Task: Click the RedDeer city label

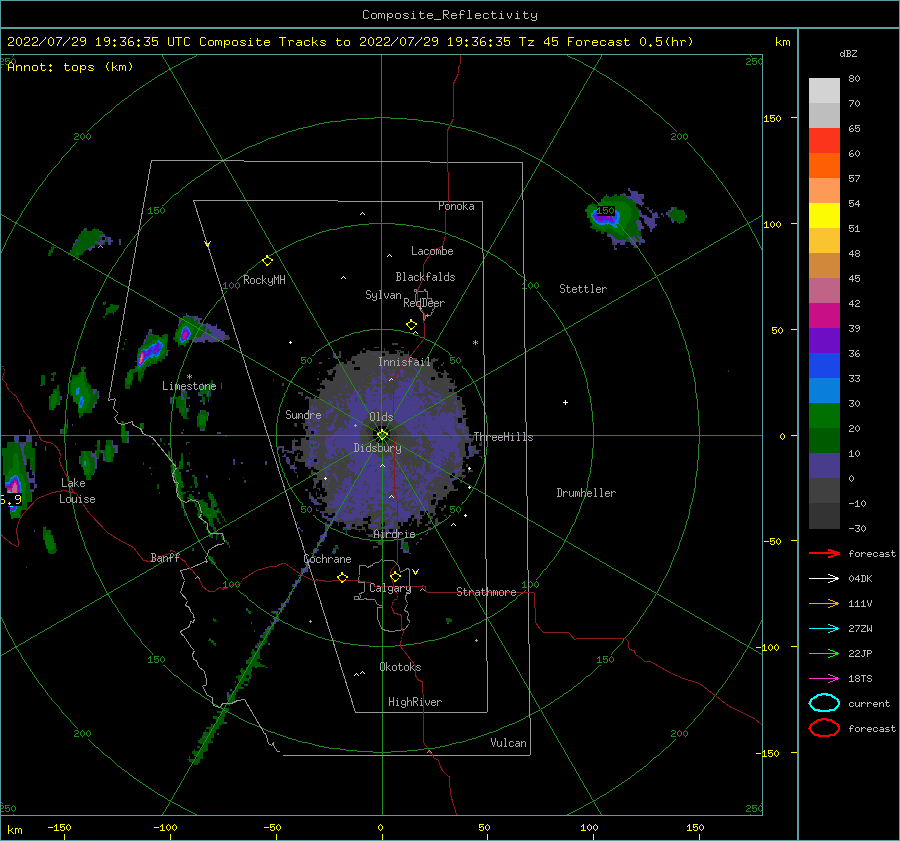Action: (424, 303)
